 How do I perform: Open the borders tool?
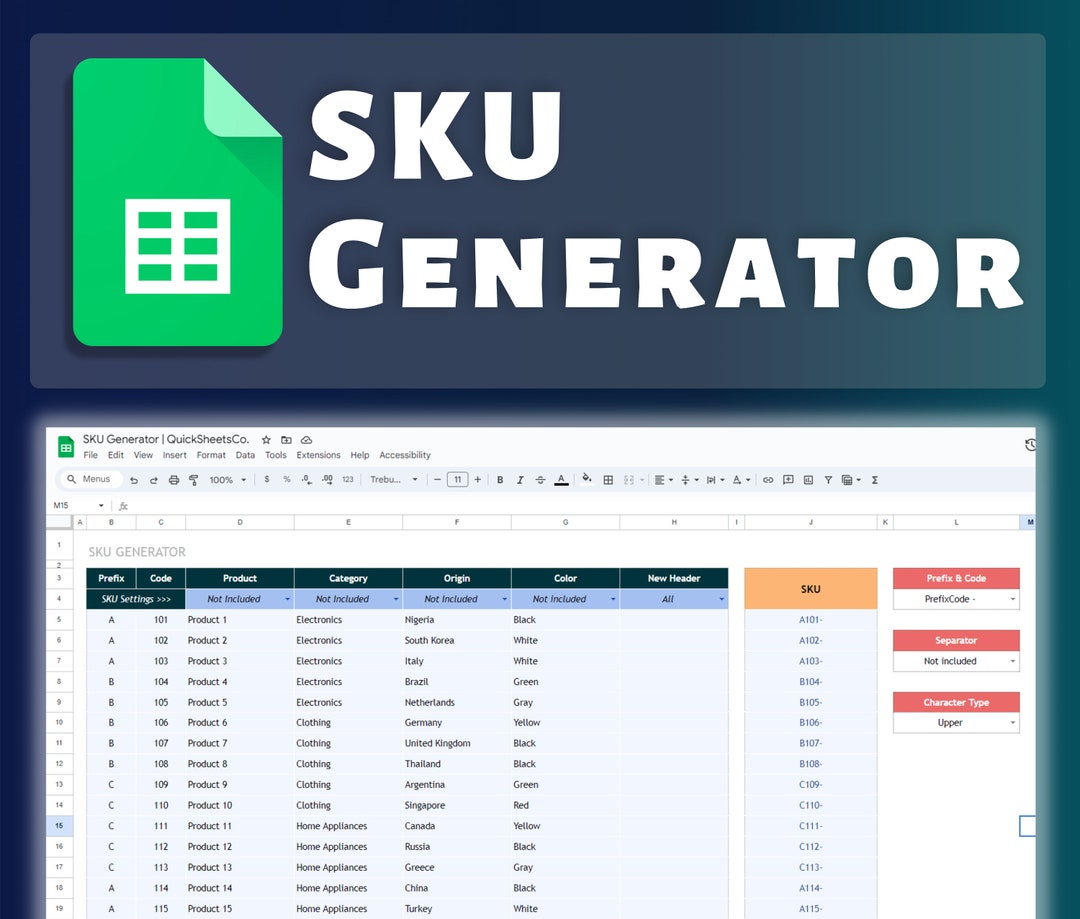click(608, 480)
